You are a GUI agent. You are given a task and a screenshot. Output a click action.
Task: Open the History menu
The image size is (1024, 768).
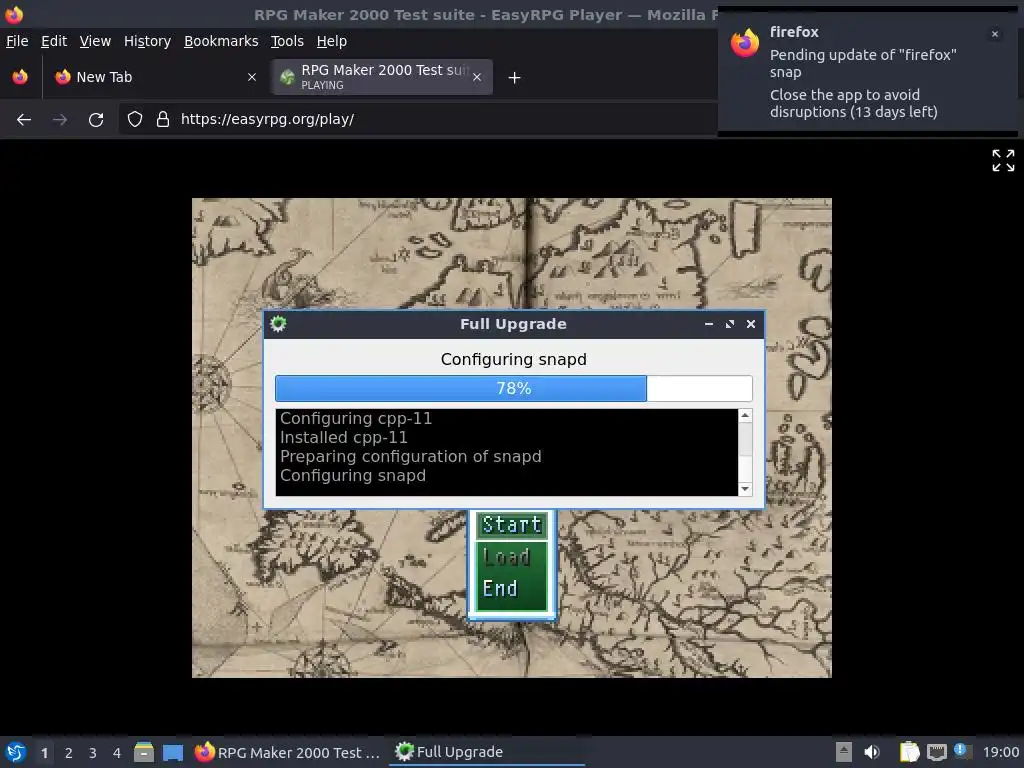coord(147,41)
